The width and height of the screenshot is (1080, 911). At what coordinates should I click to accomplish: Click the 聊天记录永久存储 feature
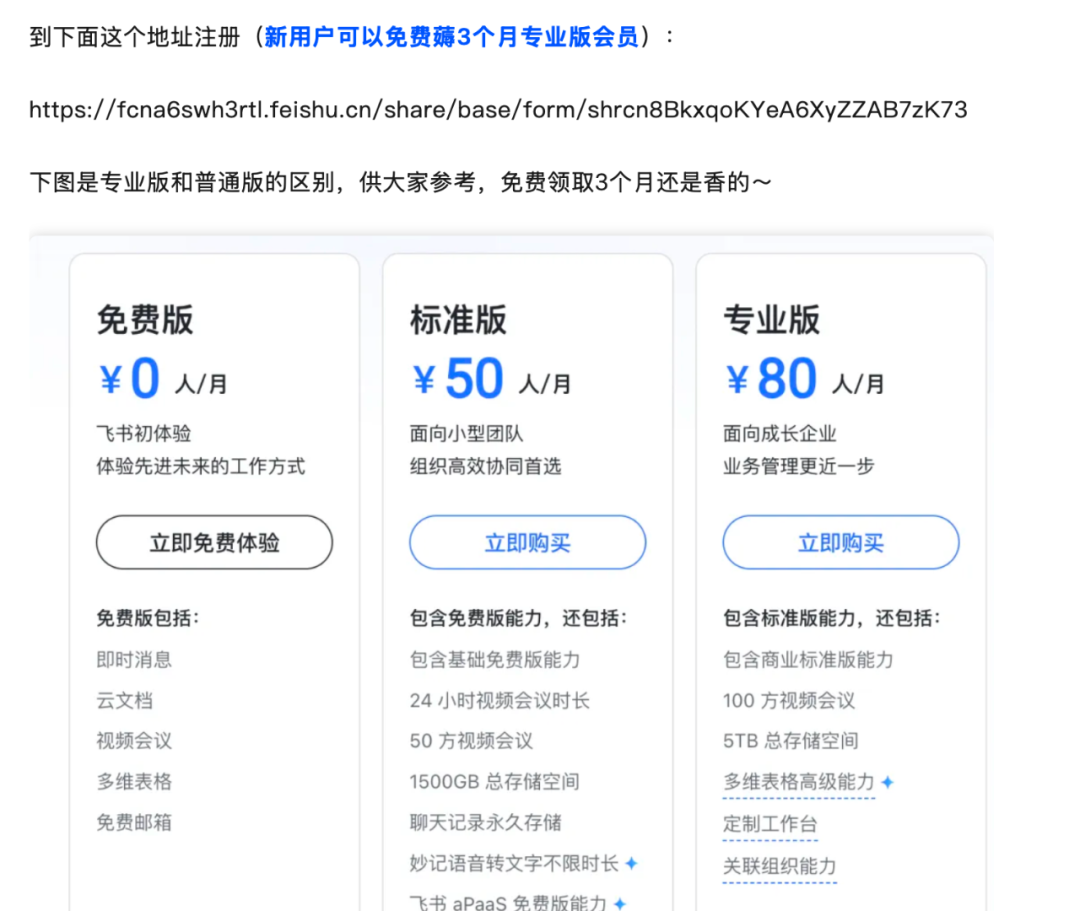coord(486,822)
